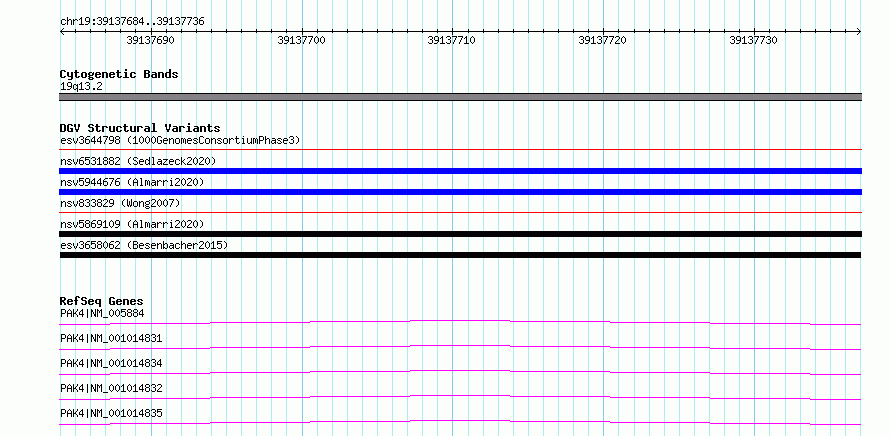Click the magenta line for PAK4|NM_001014832
This screenshot has width=890, height=436.
click(460, 397)
